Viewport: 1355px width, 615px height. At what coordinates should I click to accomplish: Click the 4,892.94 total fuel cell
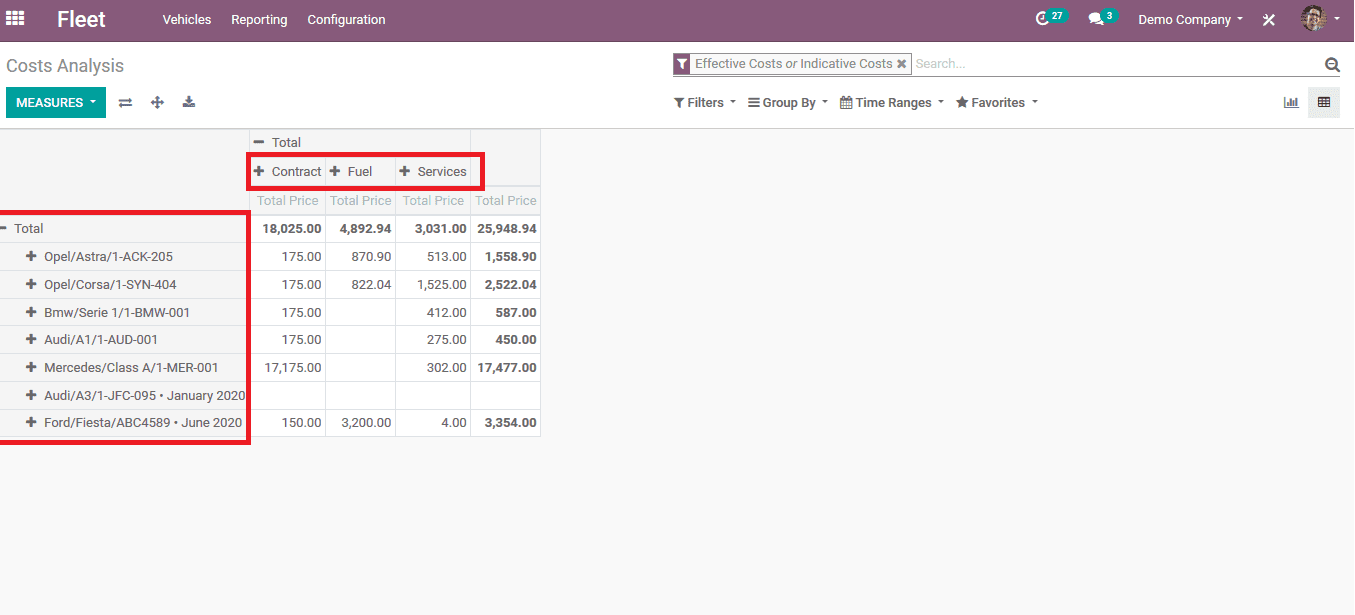tap(360, 229)
